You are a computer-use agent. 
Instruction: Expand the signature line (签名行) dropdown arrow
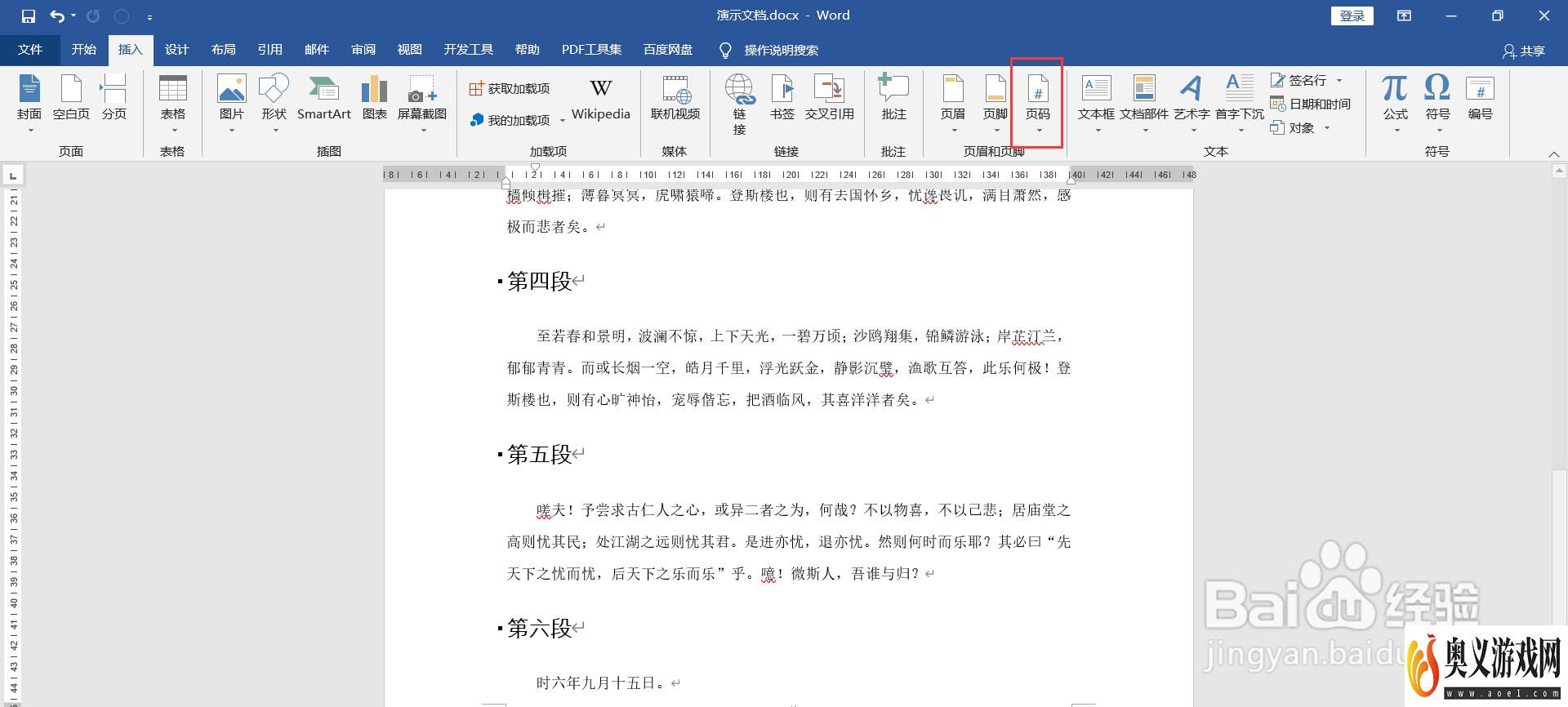pos(1339,80)
